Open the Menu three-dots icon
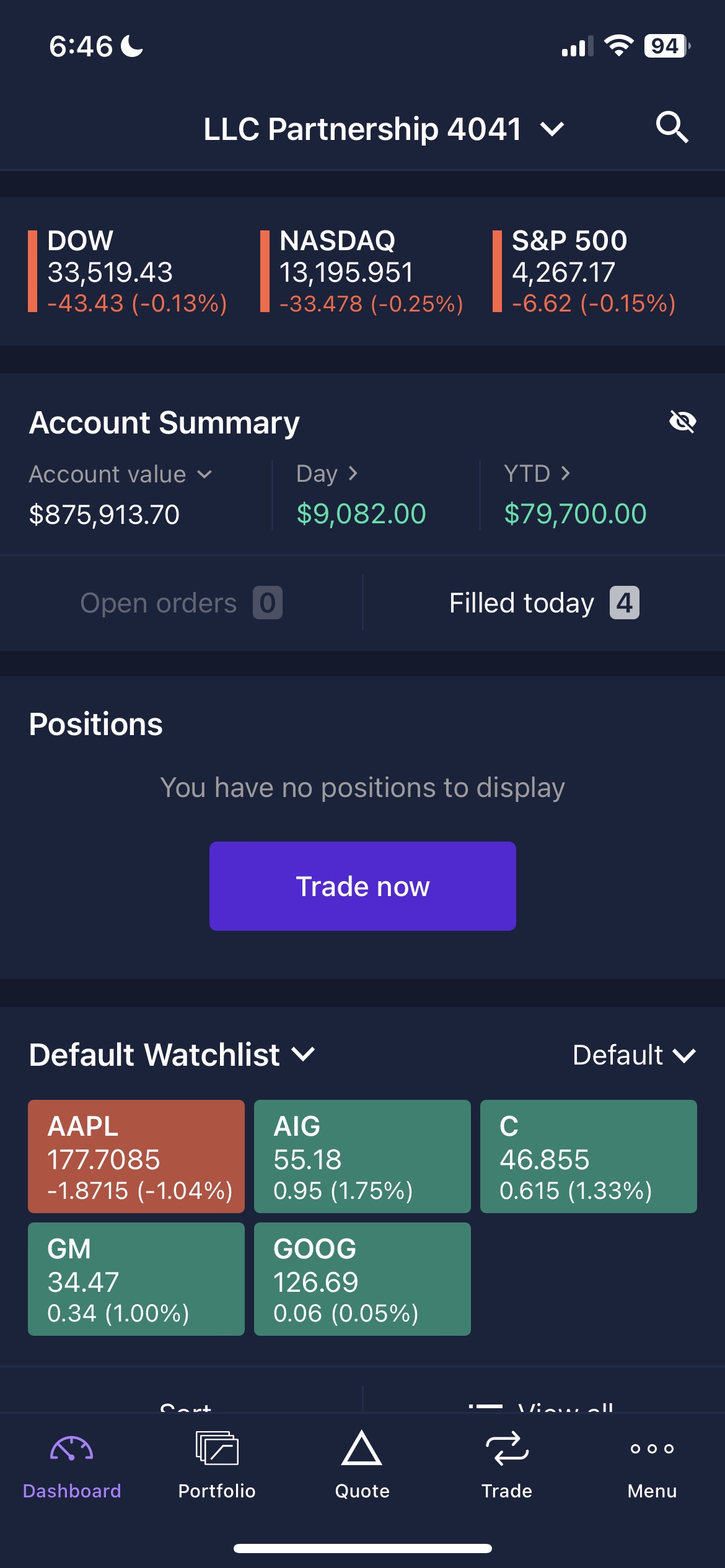This screenshot has width=725, height=1568. coord(652,1448)
